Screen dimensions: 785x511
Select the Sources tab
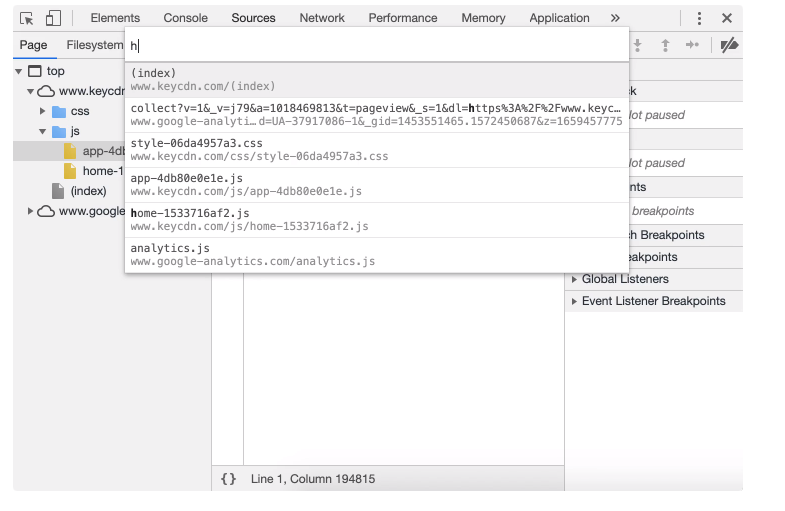[253, 18]
